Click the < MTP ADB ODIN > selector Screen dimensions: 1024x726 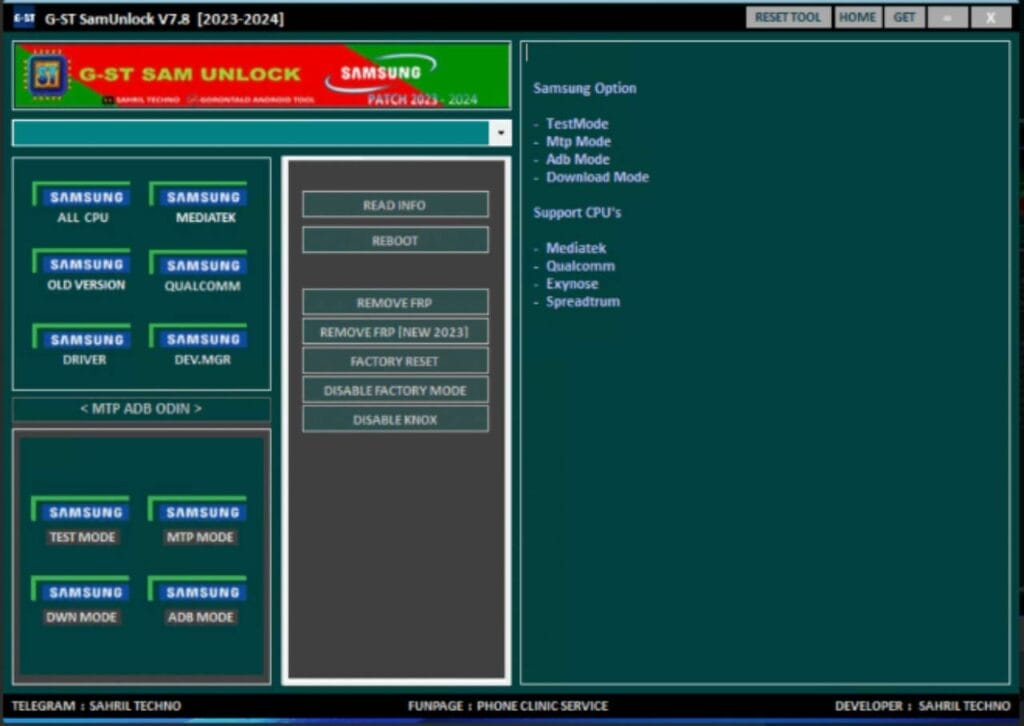click(x=140, y=408)
